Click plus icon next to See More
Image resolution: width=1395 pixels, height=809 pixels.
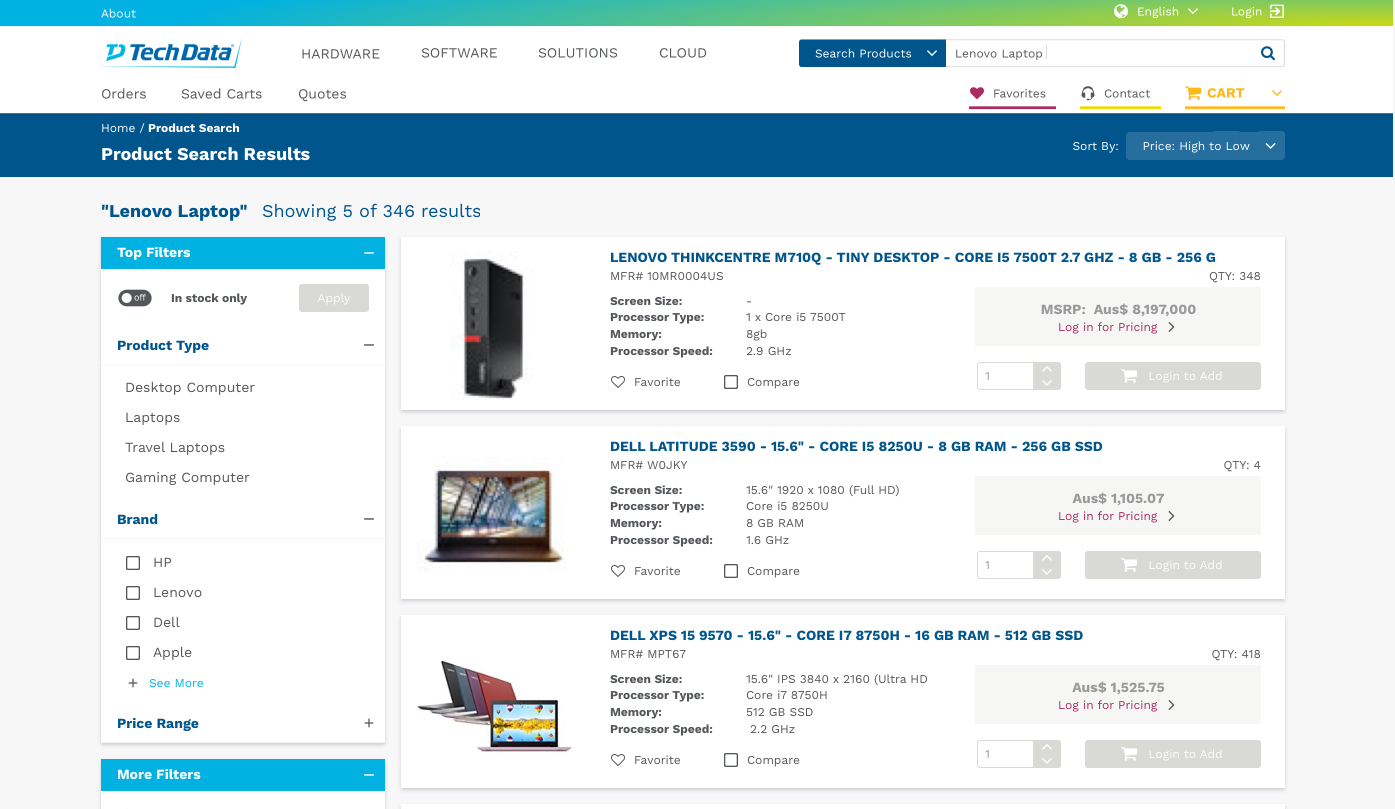click(x=133, y=683)
